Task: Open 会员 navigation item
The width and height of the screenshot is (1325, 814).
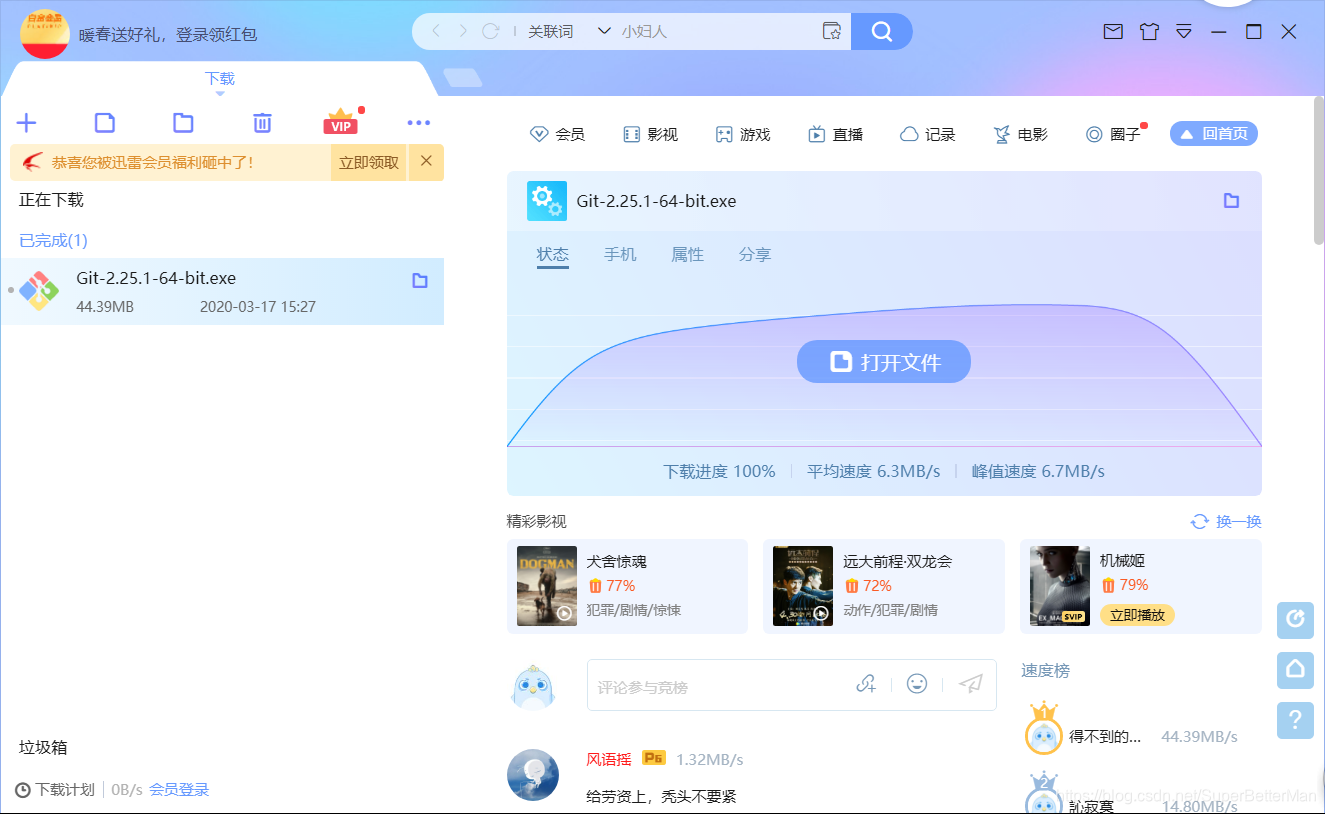Action: coord(557,134)
